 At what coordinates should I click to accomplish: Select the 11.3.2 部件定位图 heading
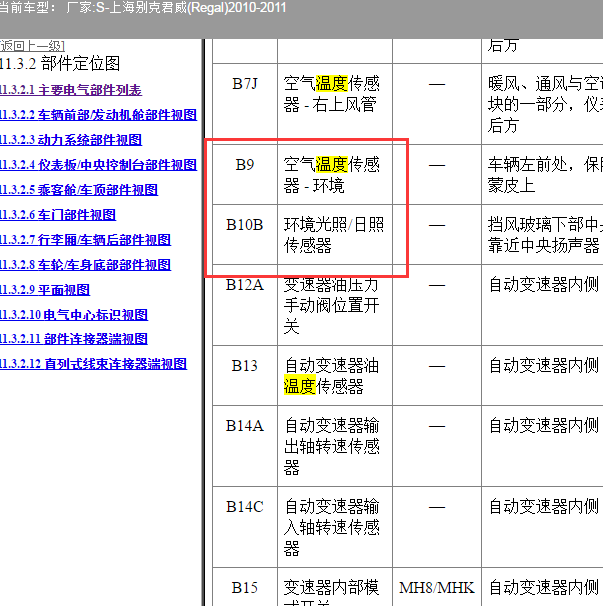60,63
